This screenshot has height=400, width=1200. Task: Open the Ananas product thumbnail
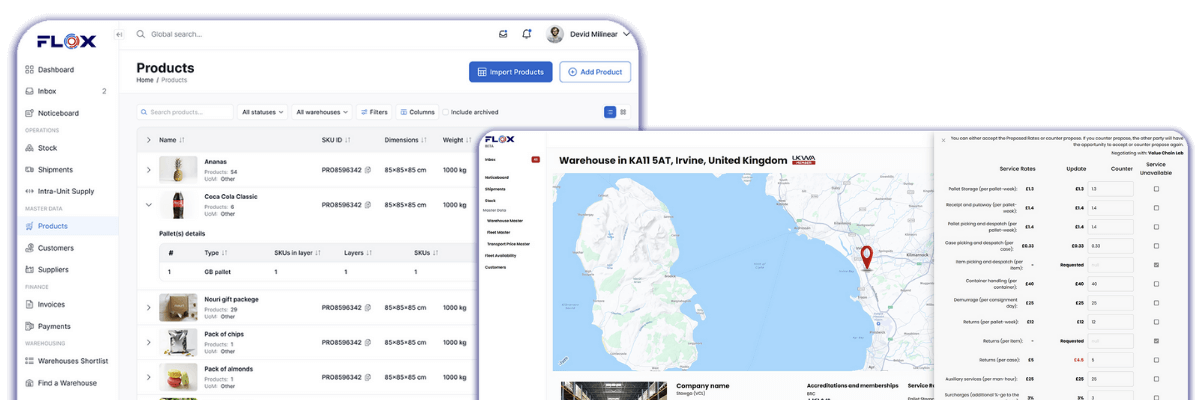click(178, 170)
